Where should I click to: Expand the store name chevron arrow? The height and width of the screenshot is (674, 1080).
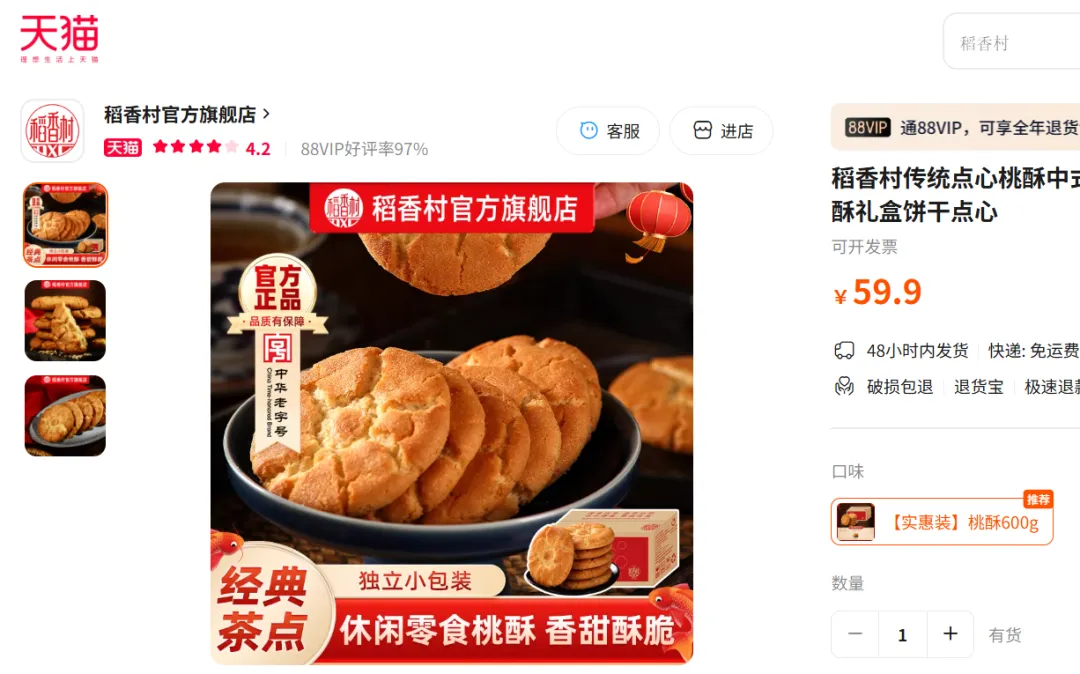[267, 114]
